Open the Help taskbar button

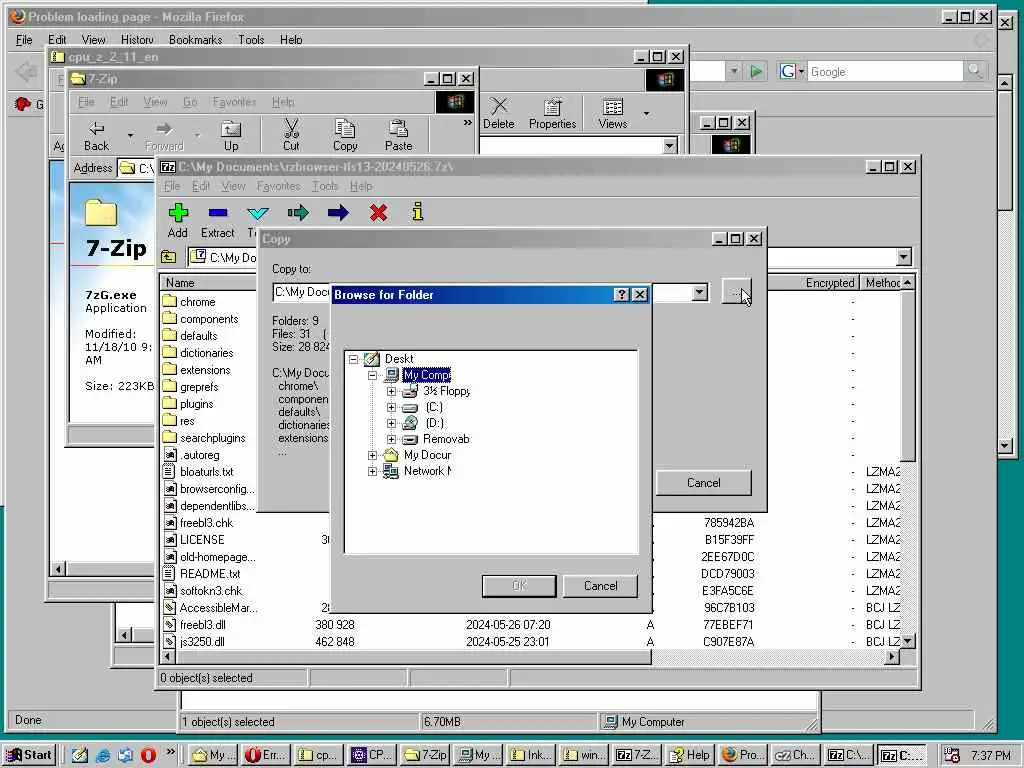(690, 755)
